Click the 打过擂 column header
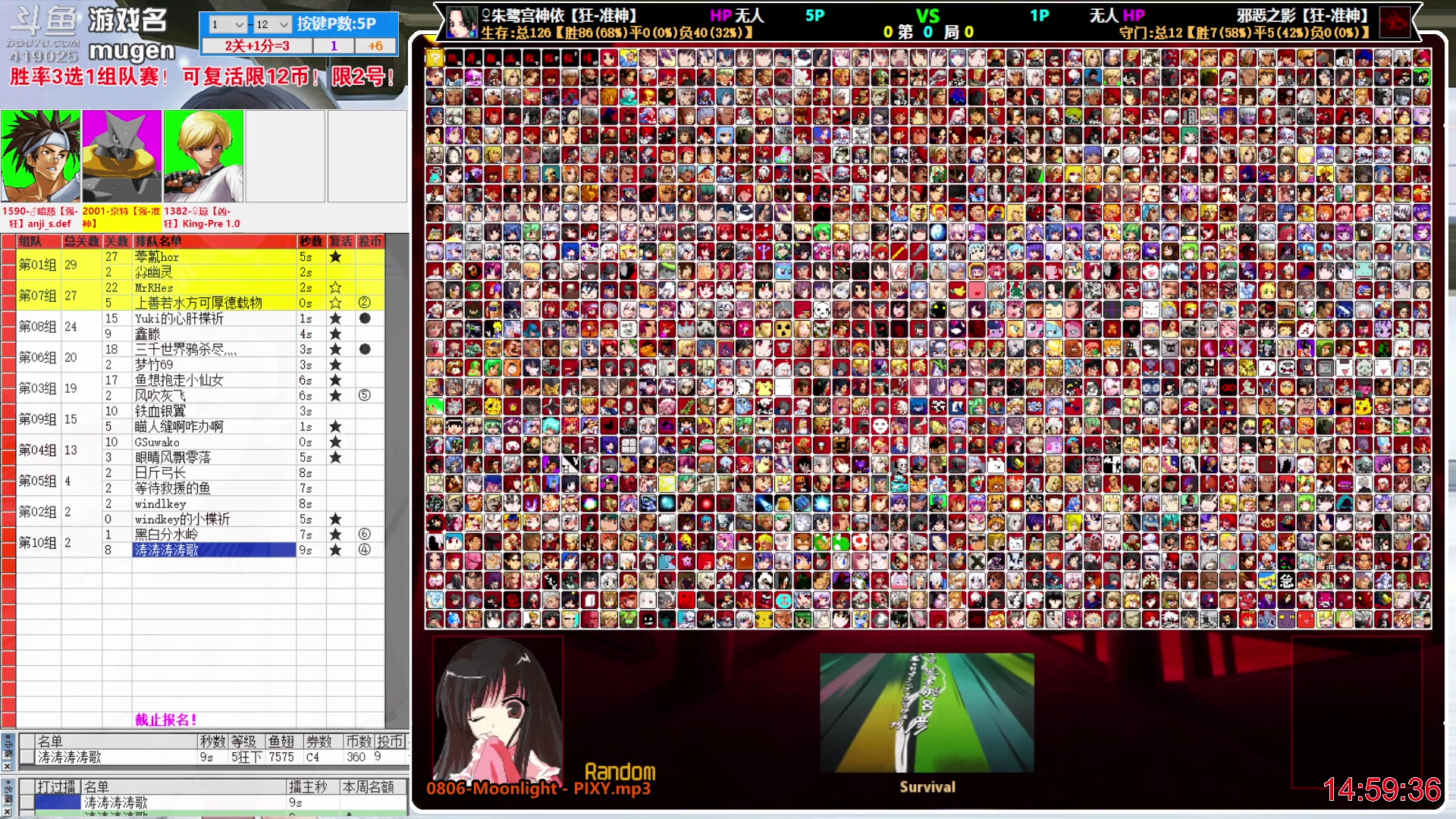 [57, 787]
